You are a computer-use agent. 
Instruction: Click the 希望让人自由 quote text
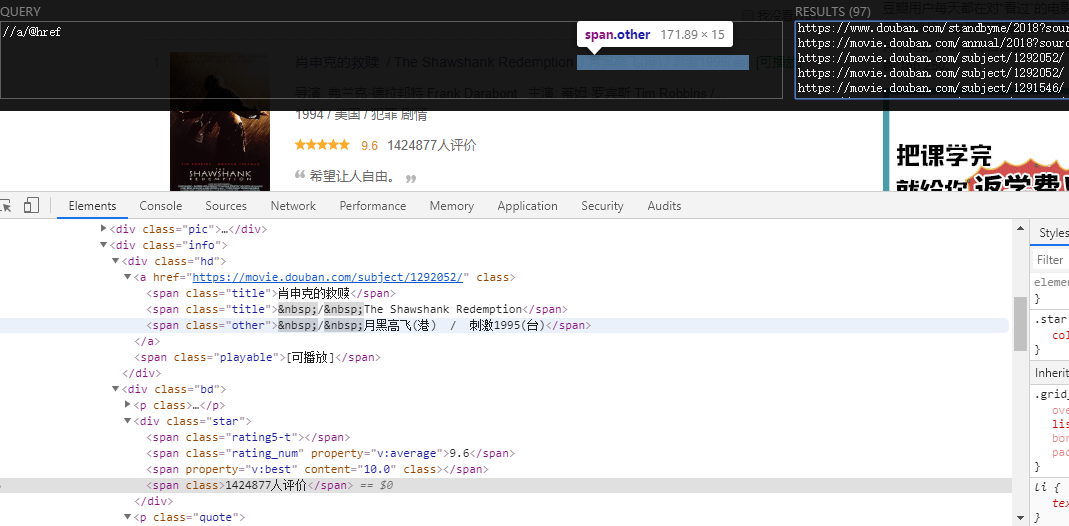pos(352,176)
